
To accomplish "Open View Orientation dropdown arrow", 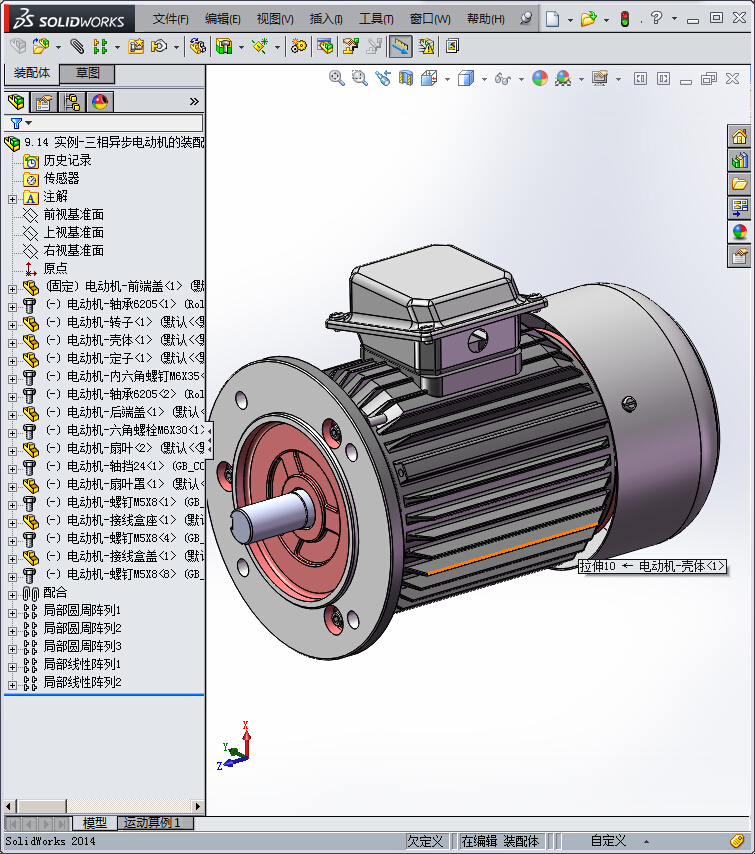I will point(448,80).
